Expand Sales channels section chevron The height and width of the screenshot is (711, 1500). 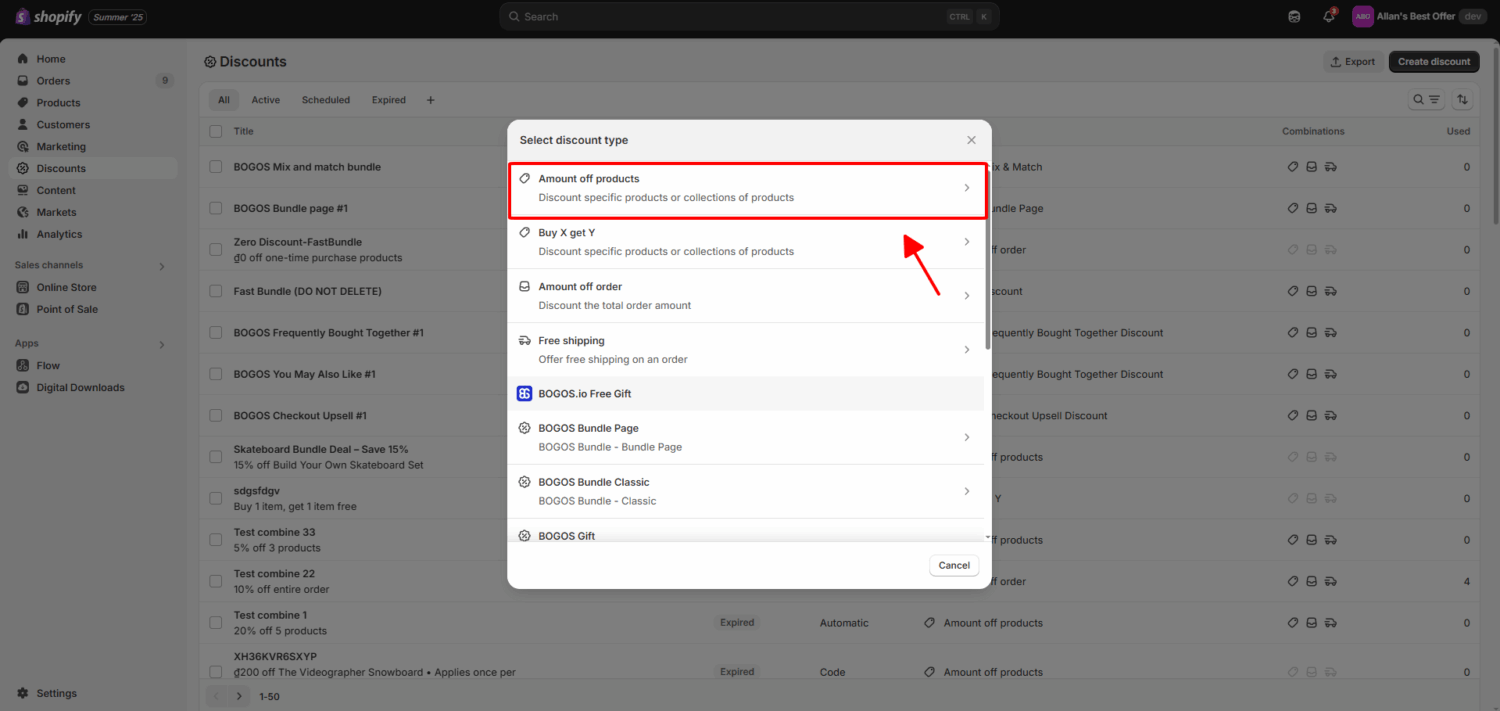click(162, 266)
